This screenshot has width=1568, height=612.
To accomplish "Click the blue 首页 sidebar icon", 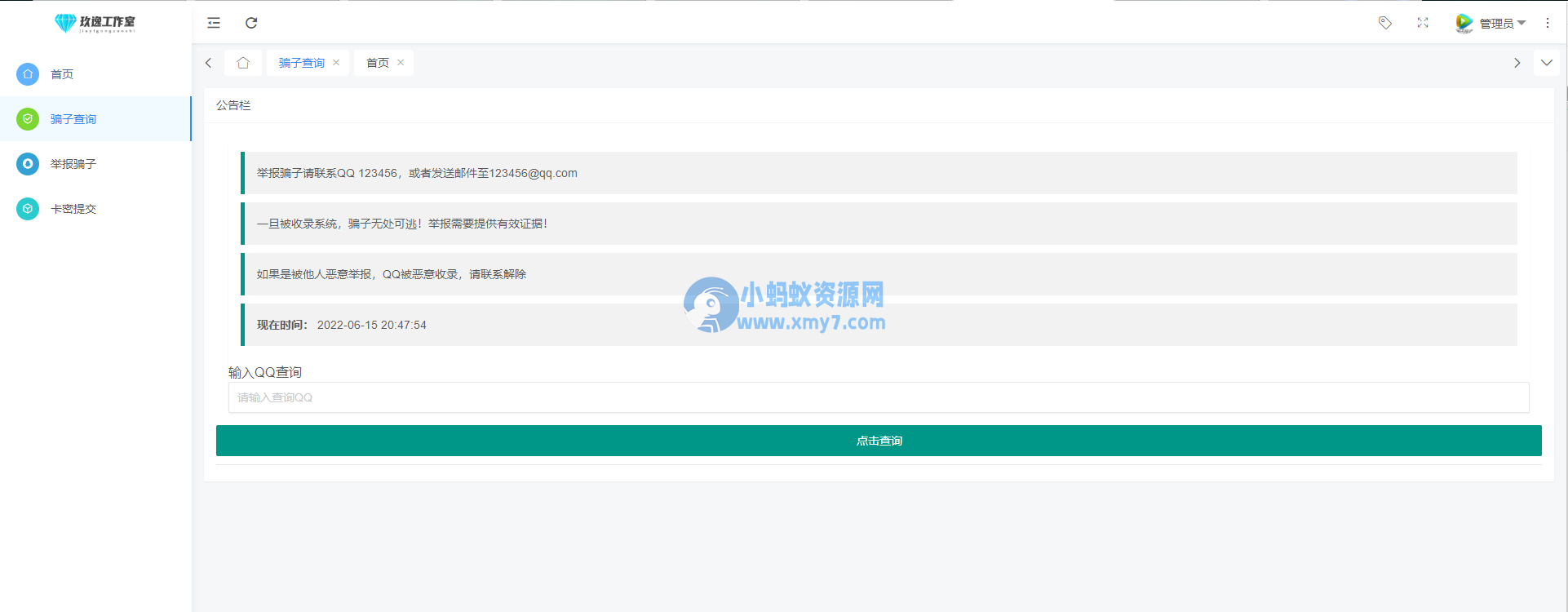I will (28, 74).
